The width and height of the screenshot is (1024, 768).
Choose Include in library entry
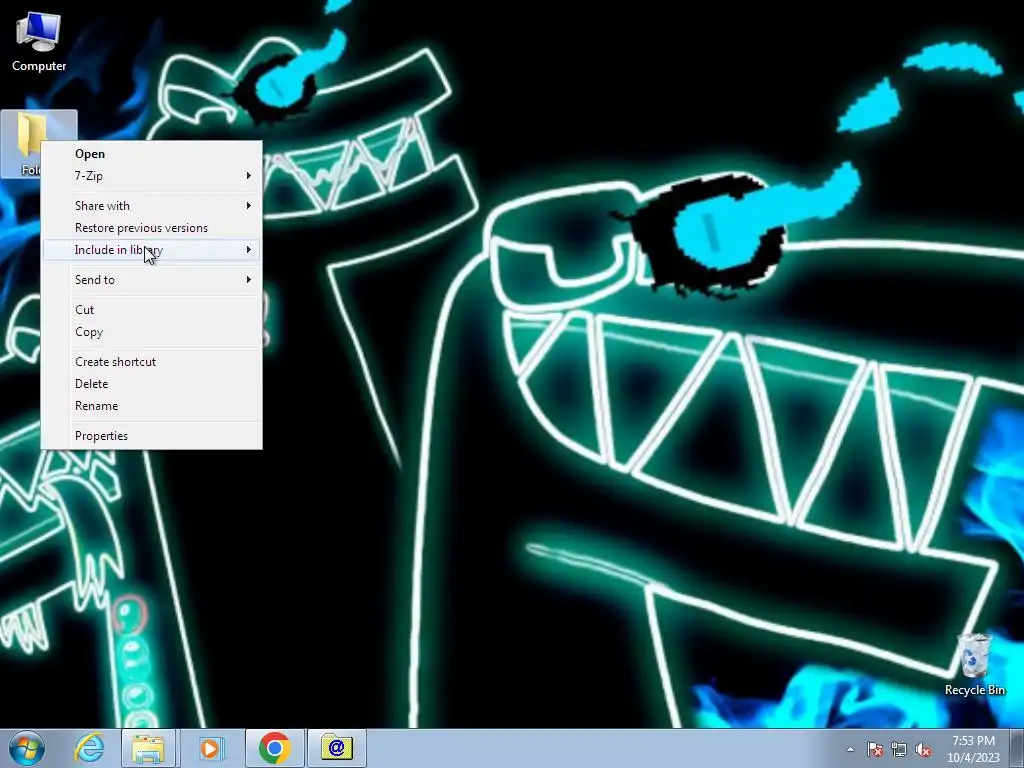coord(152,249)
